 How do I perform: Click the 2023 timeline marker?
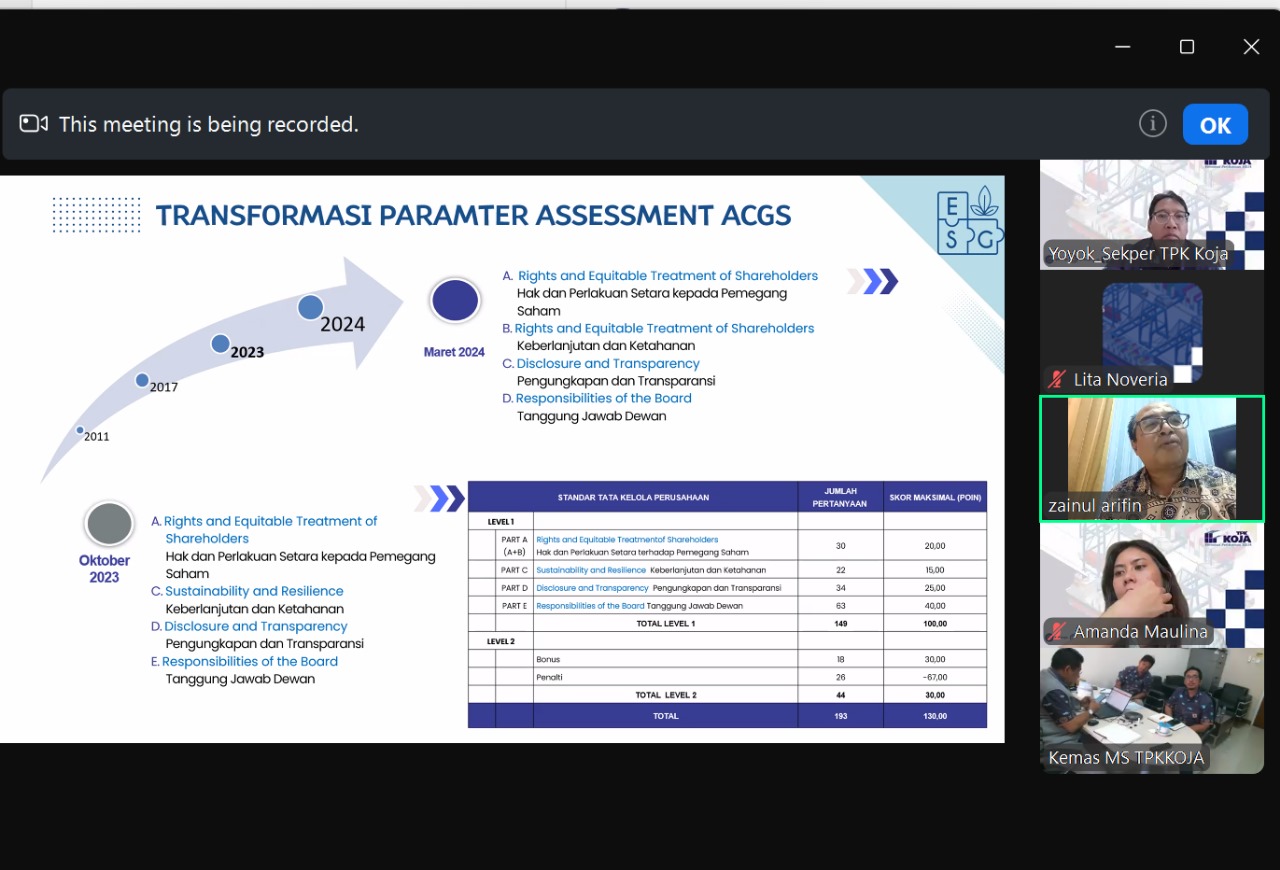click(221, 344)
